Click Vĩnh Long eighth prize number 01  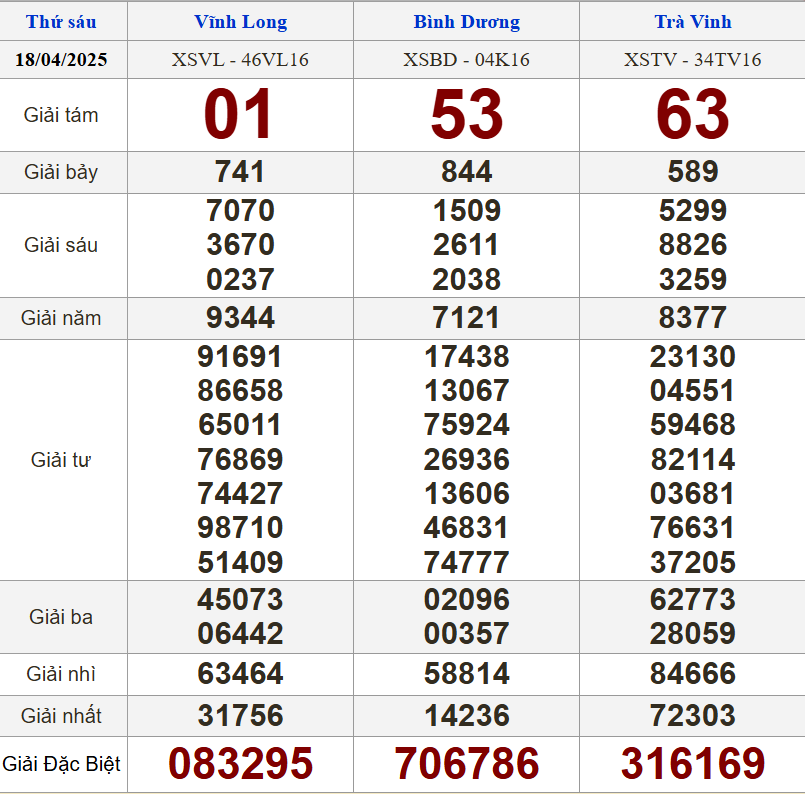(x=240, y=114)
